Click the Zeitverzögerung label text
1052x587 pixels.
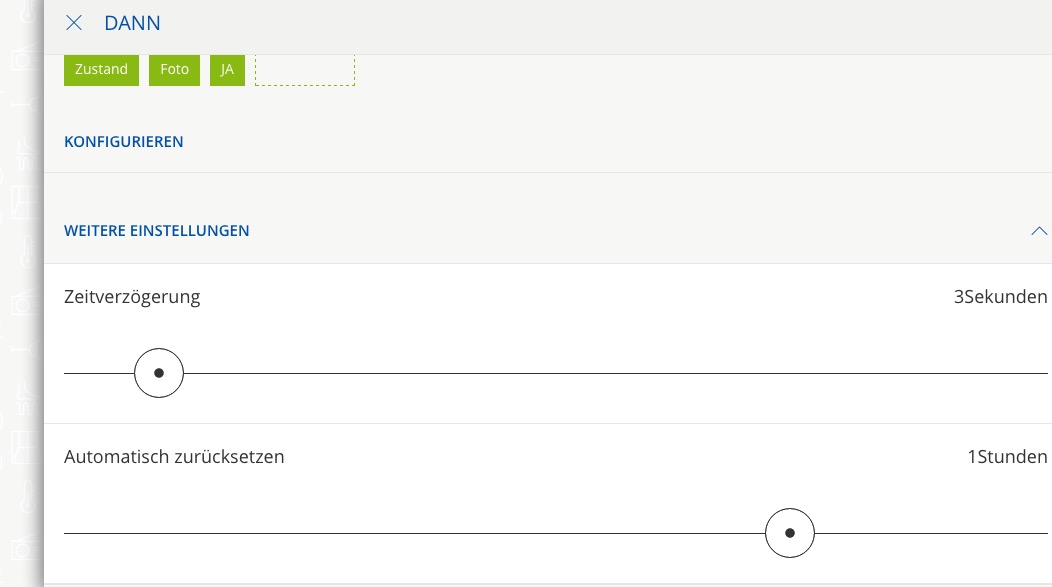pyautogui.click(x=132, y=297)
